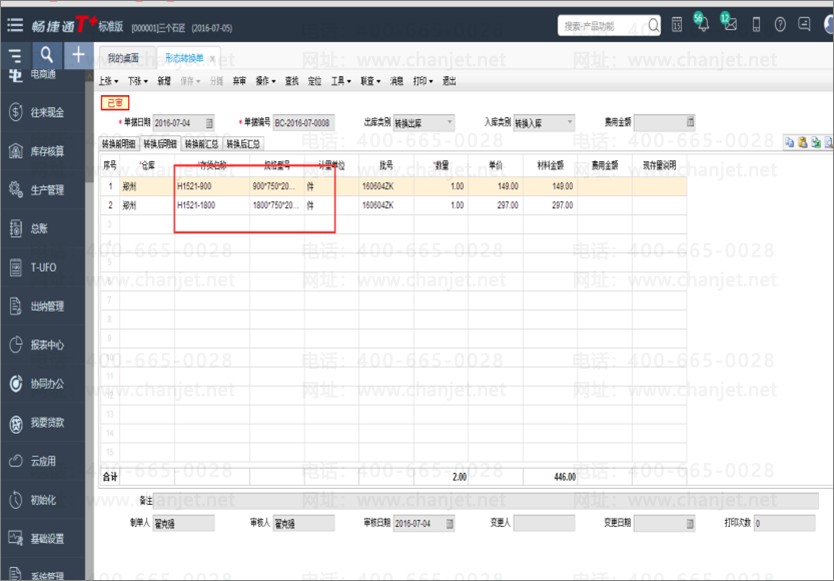
Task: Click the 搜索产品功能 search field
Action: [x=603, y=26]
